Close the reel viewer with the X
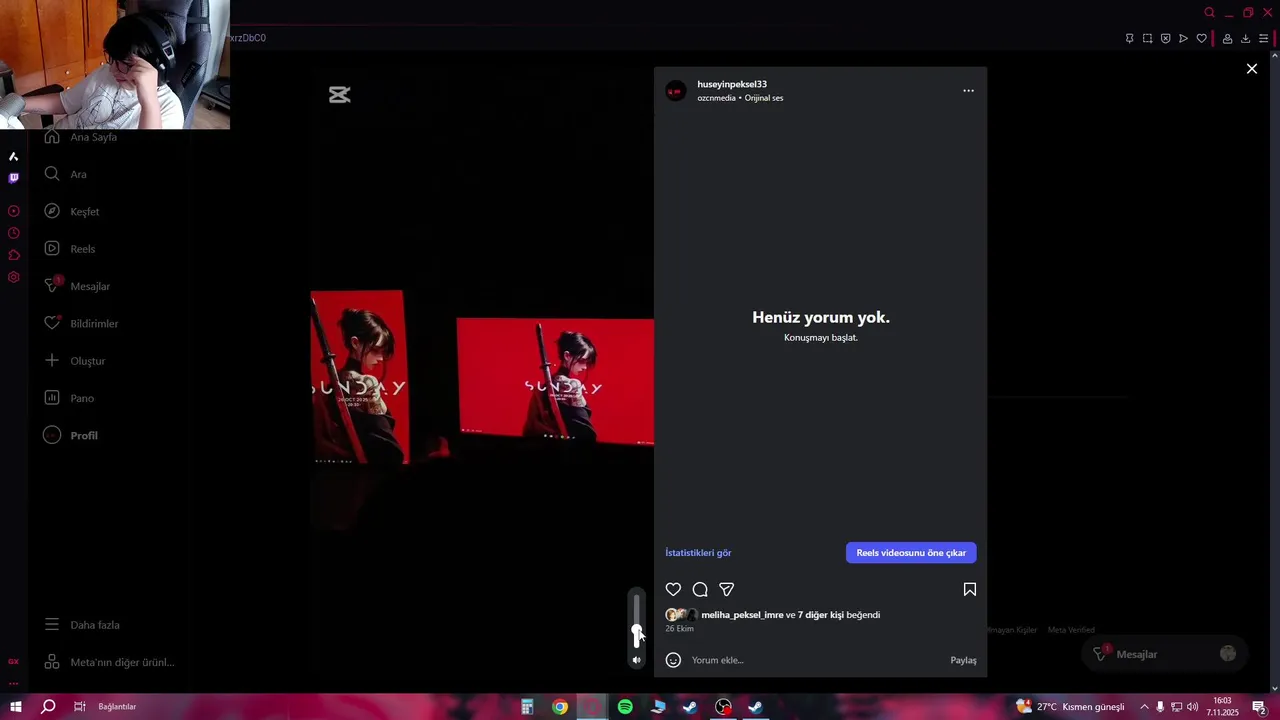 point(1251,69)
